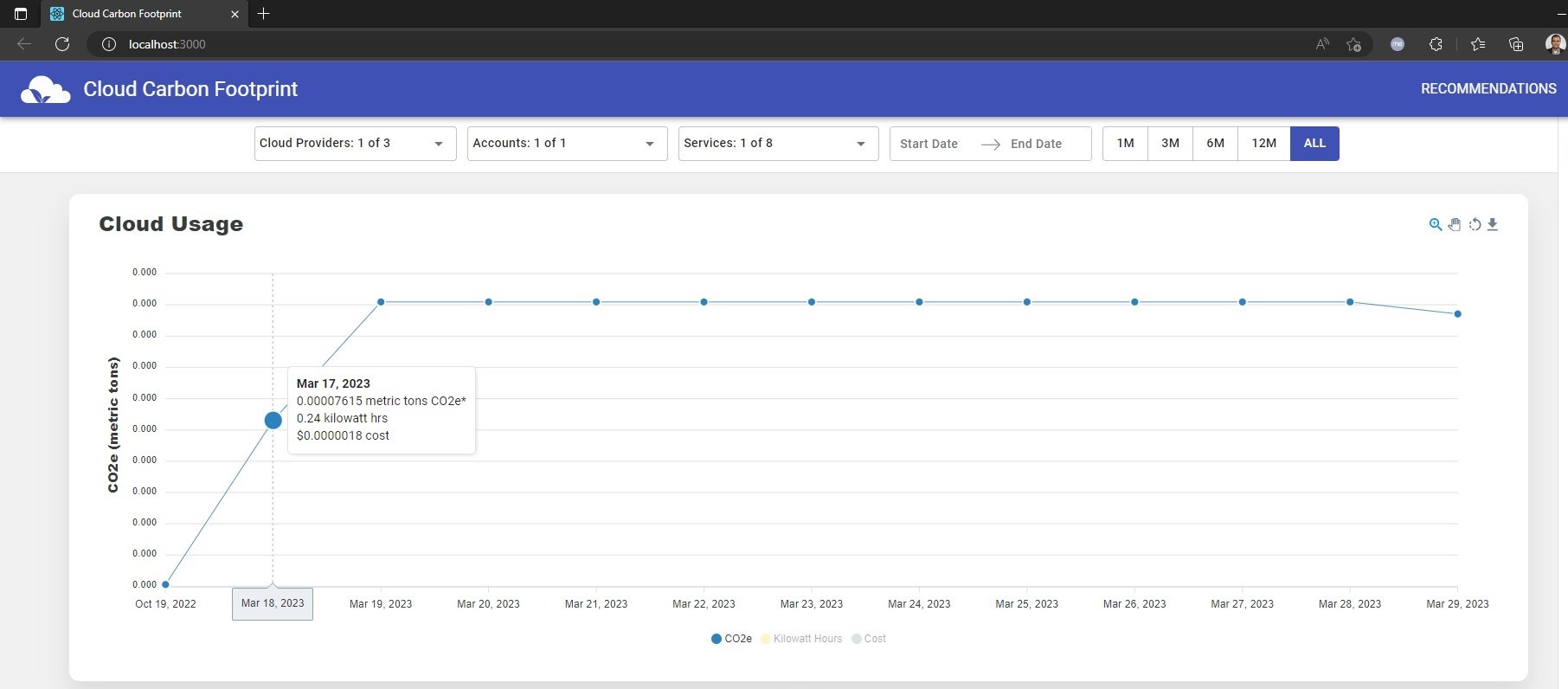Toggle the Cost legend series
The height and width of the screenshot is (689, 1568).
(869, 639)
